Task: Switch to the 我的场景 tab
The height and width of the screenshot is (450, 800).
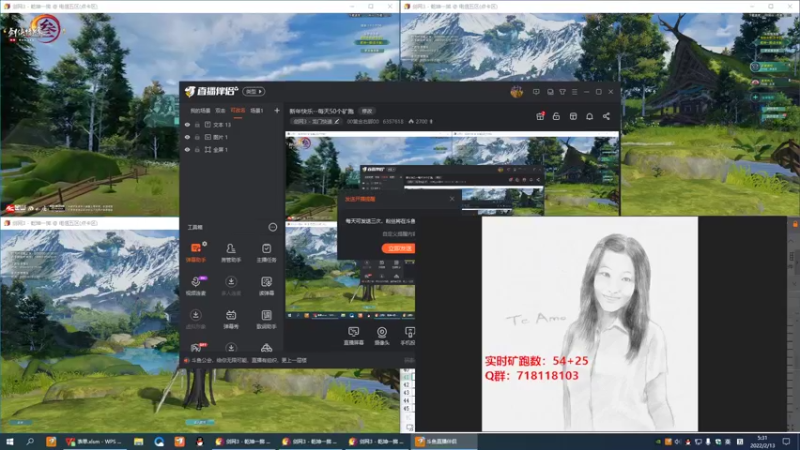Action: 200,110
